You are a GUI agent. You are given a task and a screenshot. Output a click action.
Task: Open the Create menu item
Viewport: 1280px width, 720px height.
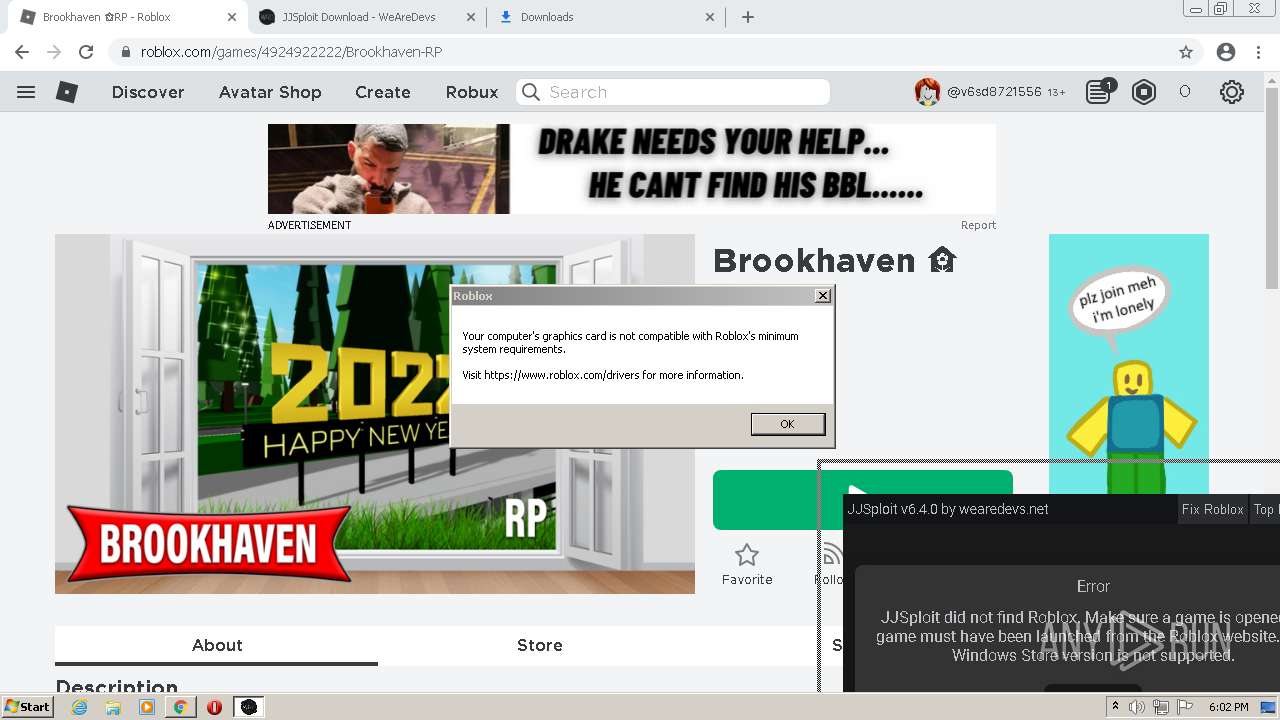point(383,92)
